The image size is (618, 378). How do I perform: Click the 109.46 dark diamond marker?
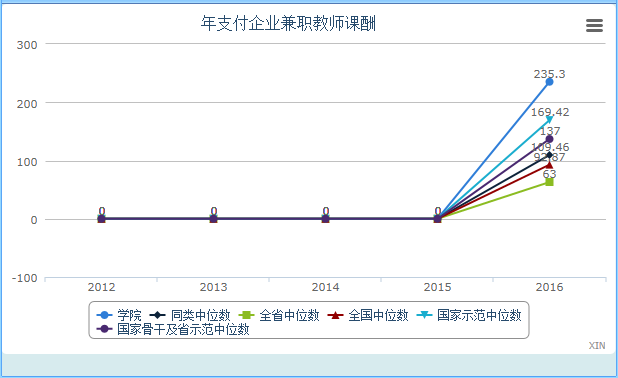pyautogui.click(x=549, y=155)
